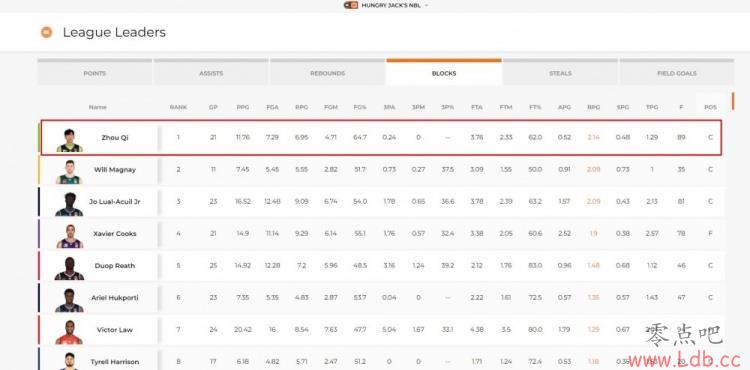Sort by the RANK column header
Viewport: 750px width, 370px height.
tap(178, 107)
